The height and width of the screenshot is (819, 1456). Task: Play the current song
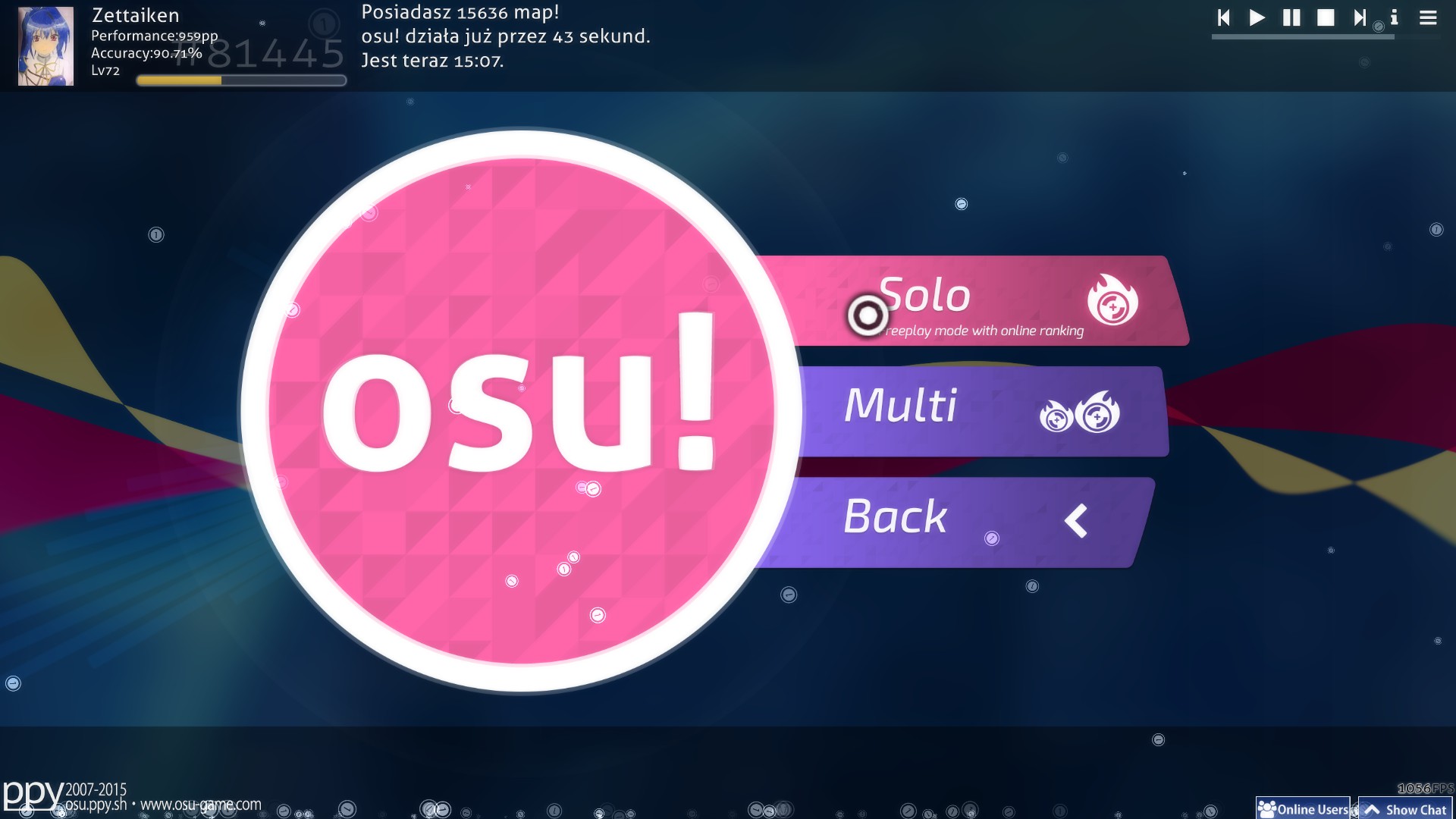(x=1257, y=17)
